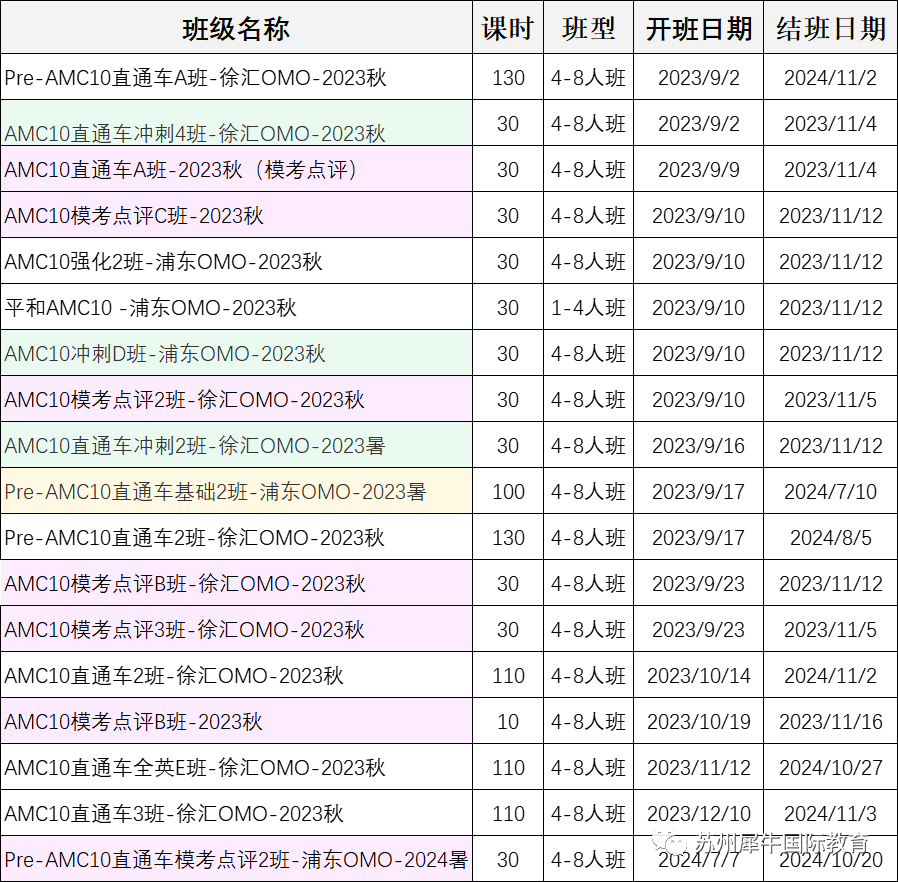The height and width of the screenshot is (882, 898).
Task: Click 4-8人班 in AMC10强化2班 row
Action: tap(588, 261)
